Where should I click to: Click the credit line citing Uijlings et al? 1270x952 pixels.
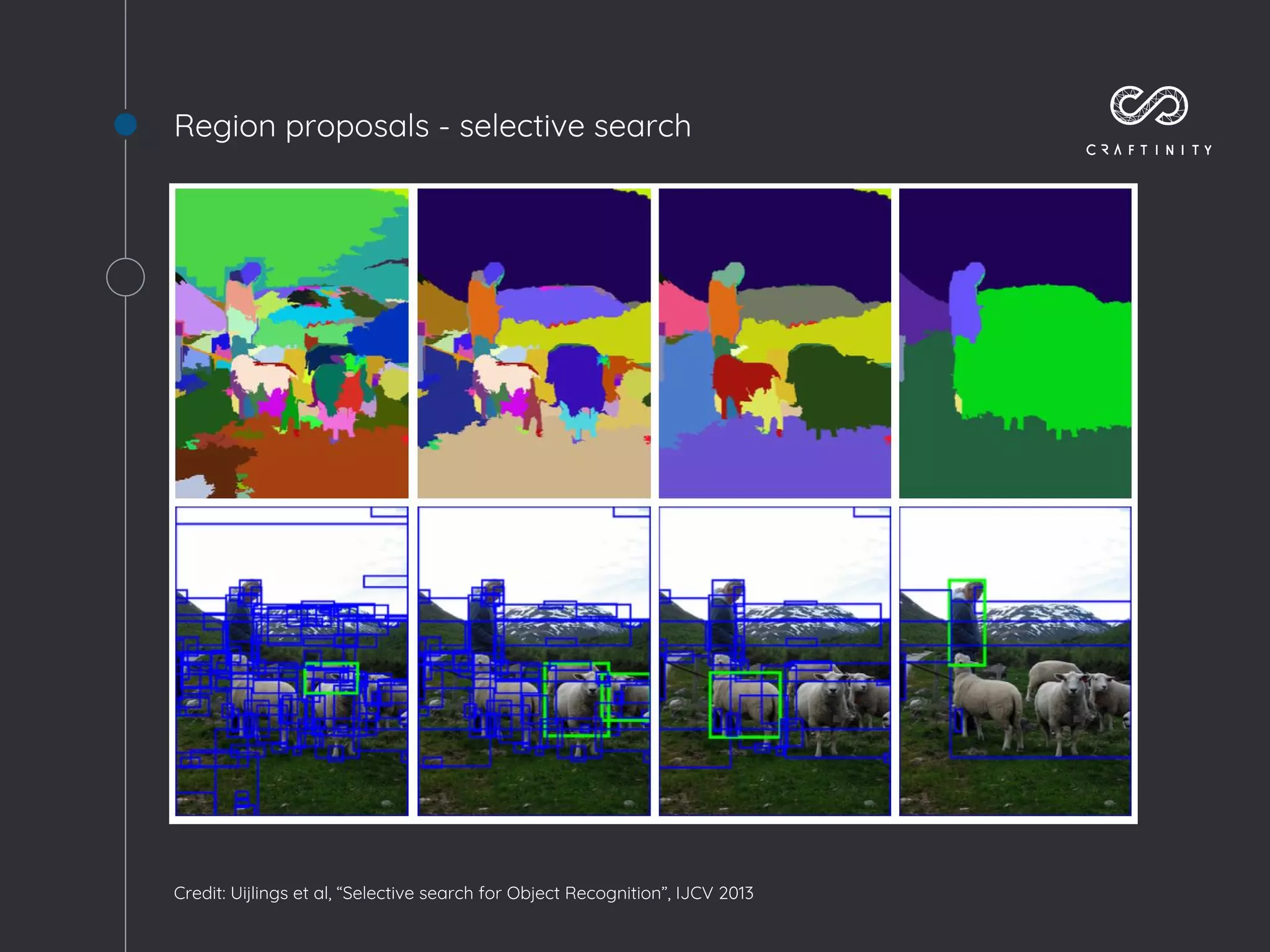pyautogui.click(x=463, y=893)
